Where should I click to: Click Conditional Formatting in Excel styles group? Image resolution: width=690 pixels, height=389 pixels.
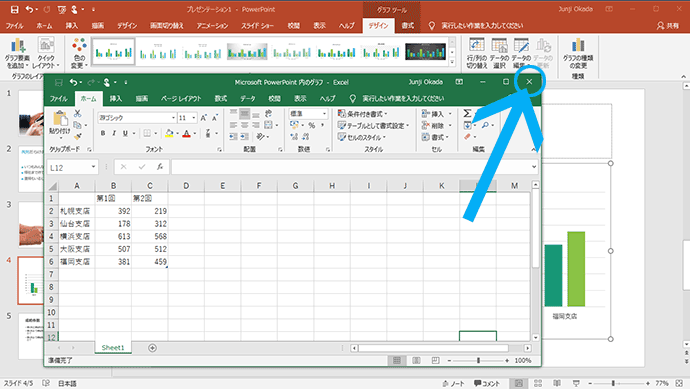tap(363, 114)
